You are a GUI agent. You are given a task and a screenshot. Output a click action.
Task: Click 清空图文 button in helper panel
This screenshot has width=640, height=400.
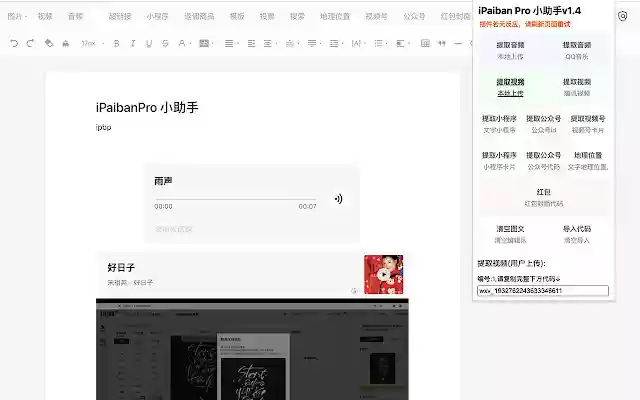(x=510, y=234)
